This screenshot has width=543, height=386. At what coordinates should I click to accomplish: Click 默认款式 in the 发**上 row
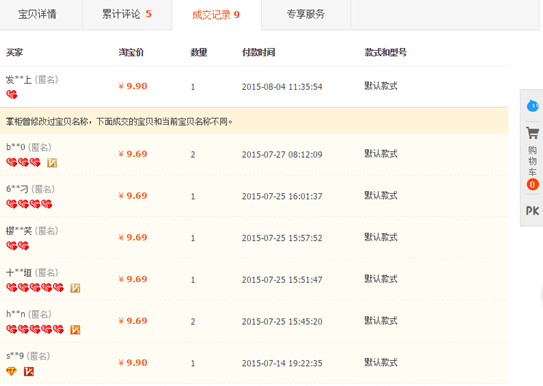pyautogui.click(x=381, y=86)
